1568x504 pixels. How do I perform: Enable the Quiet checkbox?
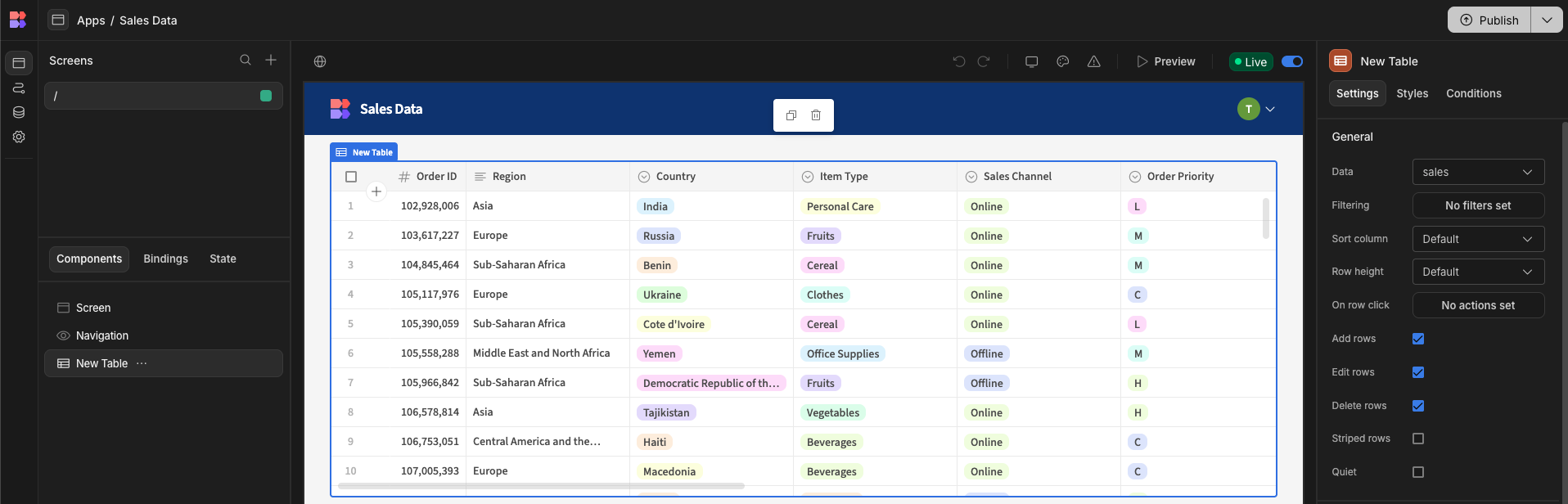click(1418, 472)
